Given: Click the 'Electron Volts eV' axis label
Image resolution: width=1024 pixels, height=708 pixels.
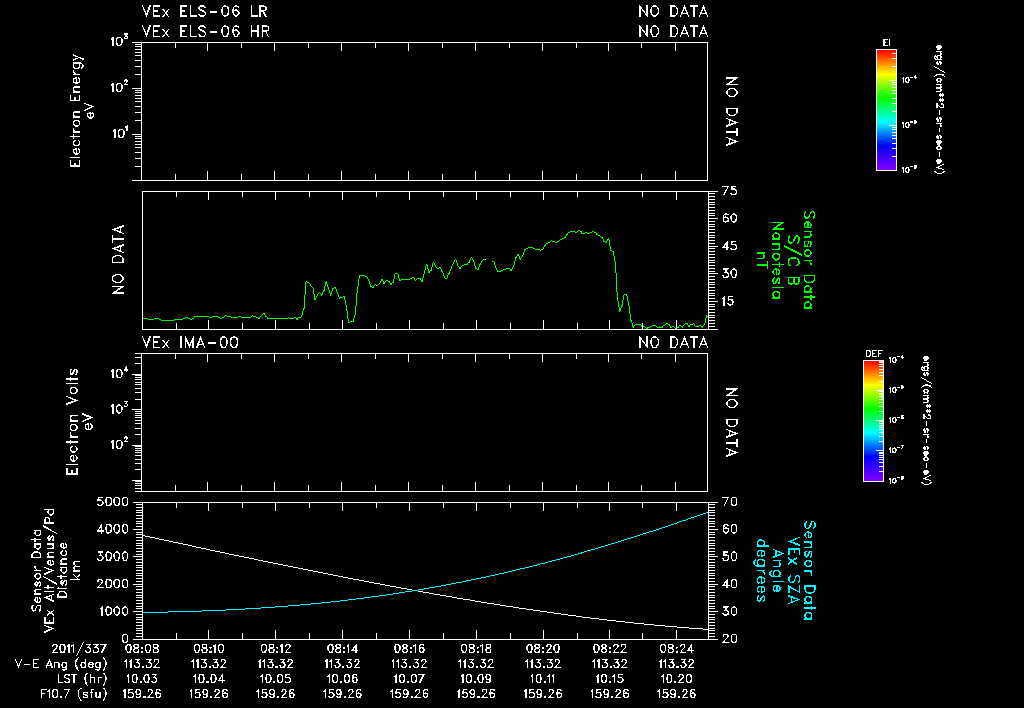Looking at the screenshot, I should point(79,422).
